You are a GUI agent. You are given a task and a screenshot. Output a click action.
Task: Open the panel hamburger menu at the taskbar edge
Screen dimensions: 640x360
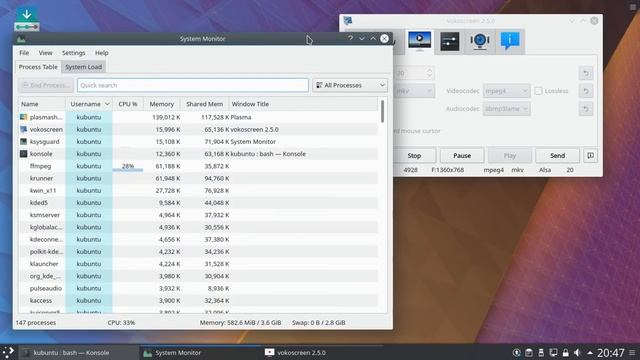coord(632,353)
